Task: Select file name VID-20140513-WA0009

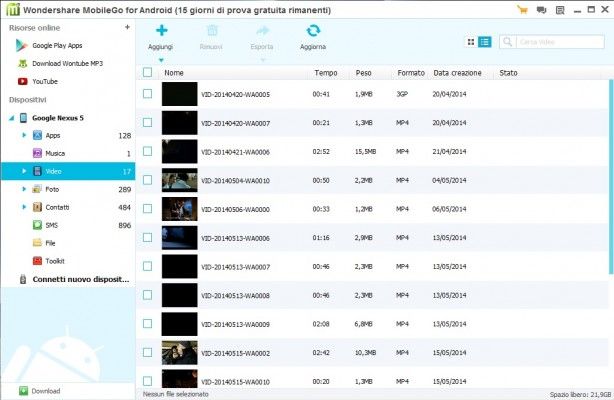Action: tap(235, 324)
